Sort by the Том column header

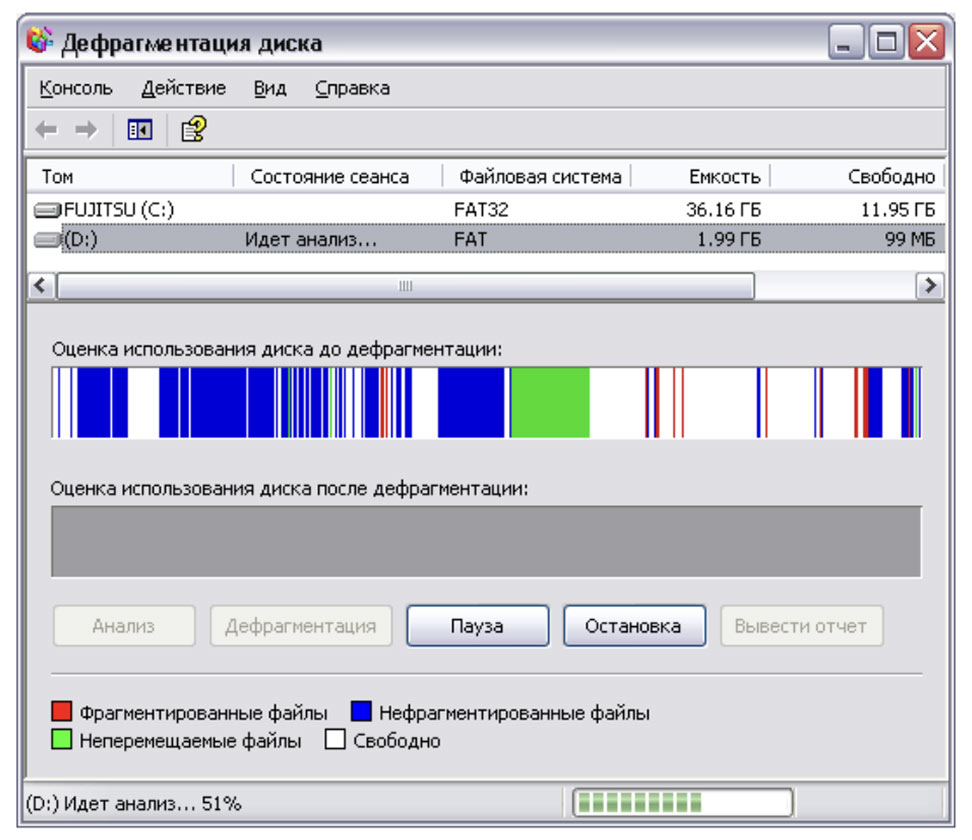130,177
